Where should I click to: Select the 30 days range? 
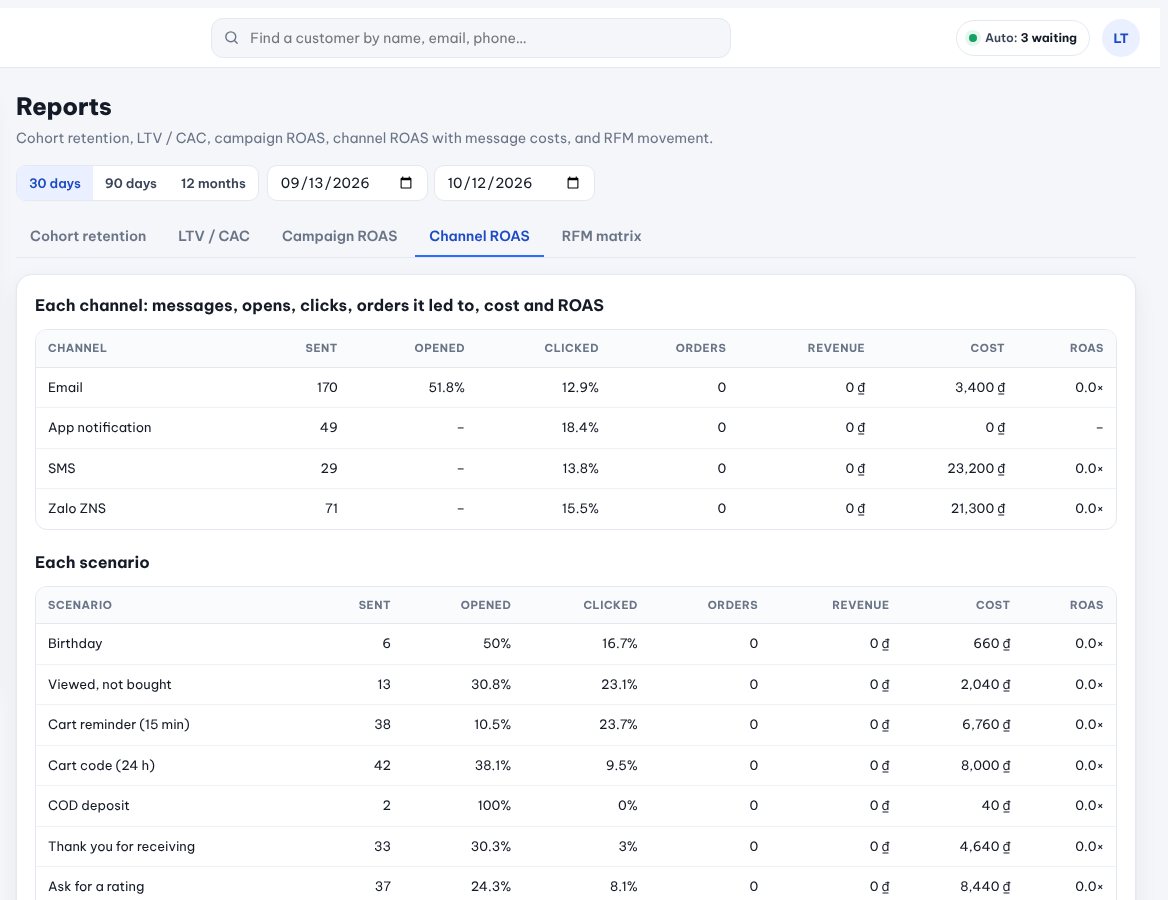click(55, 183)
